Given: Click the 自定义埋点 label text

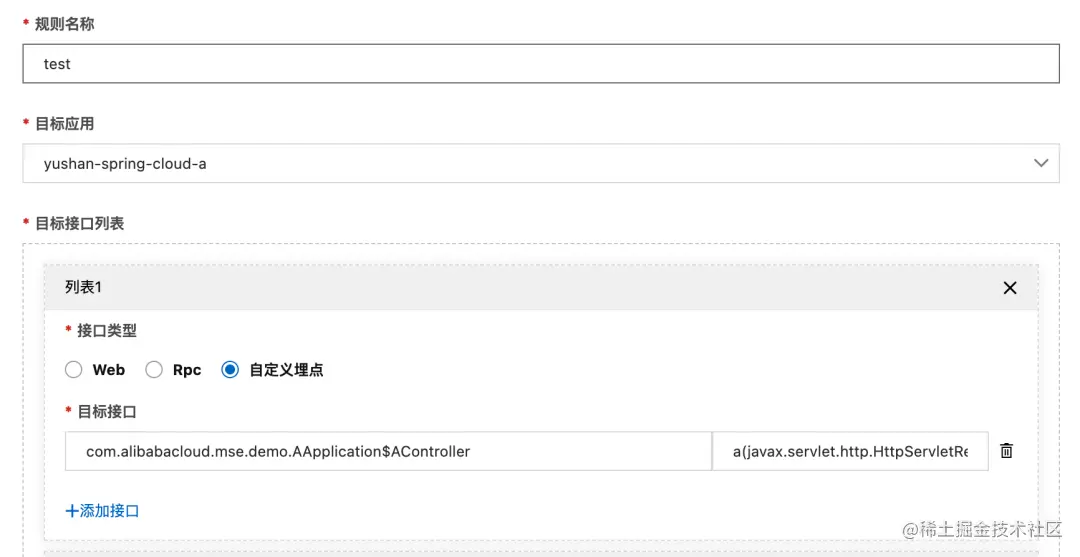Looking at the screenshot, I should [x=287, y=370].
